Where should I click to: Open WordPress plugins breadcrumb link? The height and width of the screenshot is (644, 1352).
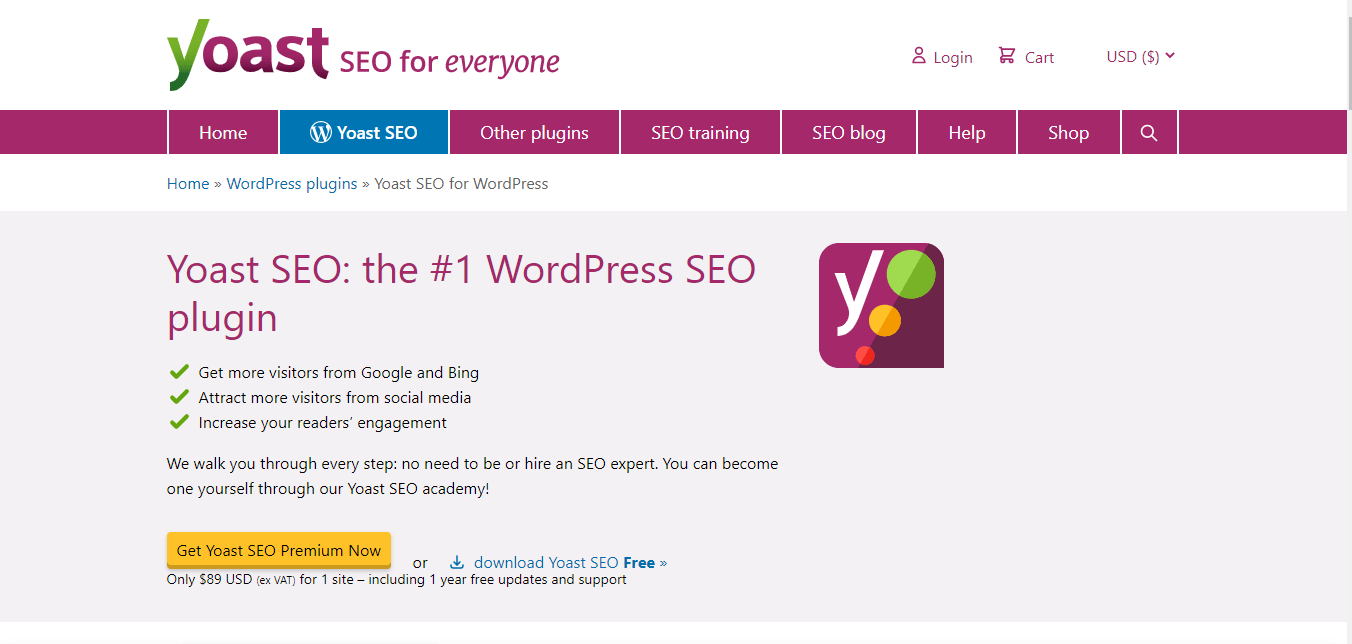pos(291,184)
